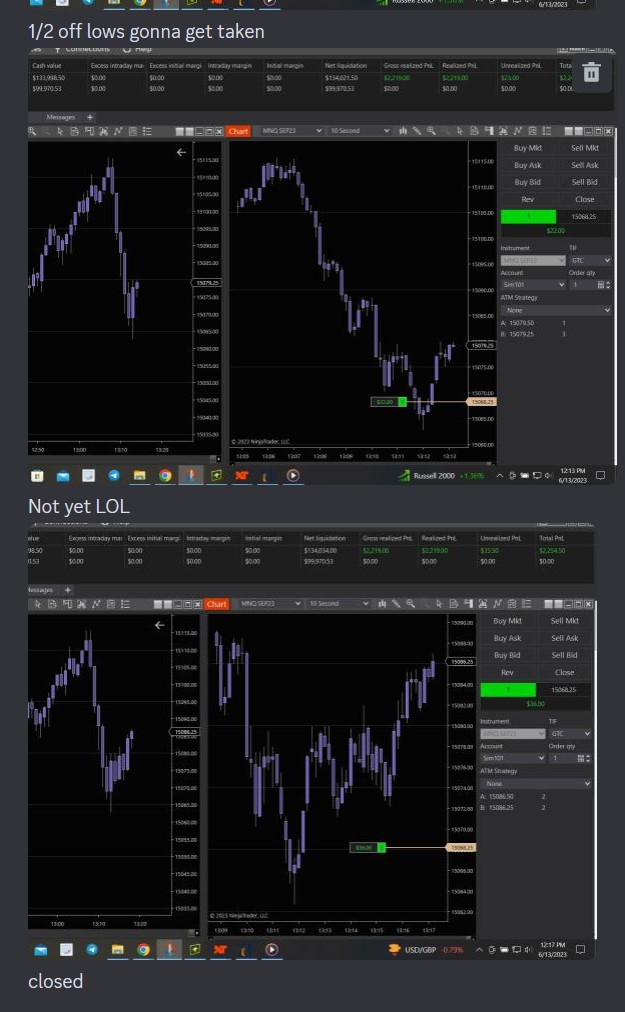Screen dimensions: 625x1012
Task: Open Sim101 account dropdown in 12:17 PM Chart Trader
Action: pos(513,758)
